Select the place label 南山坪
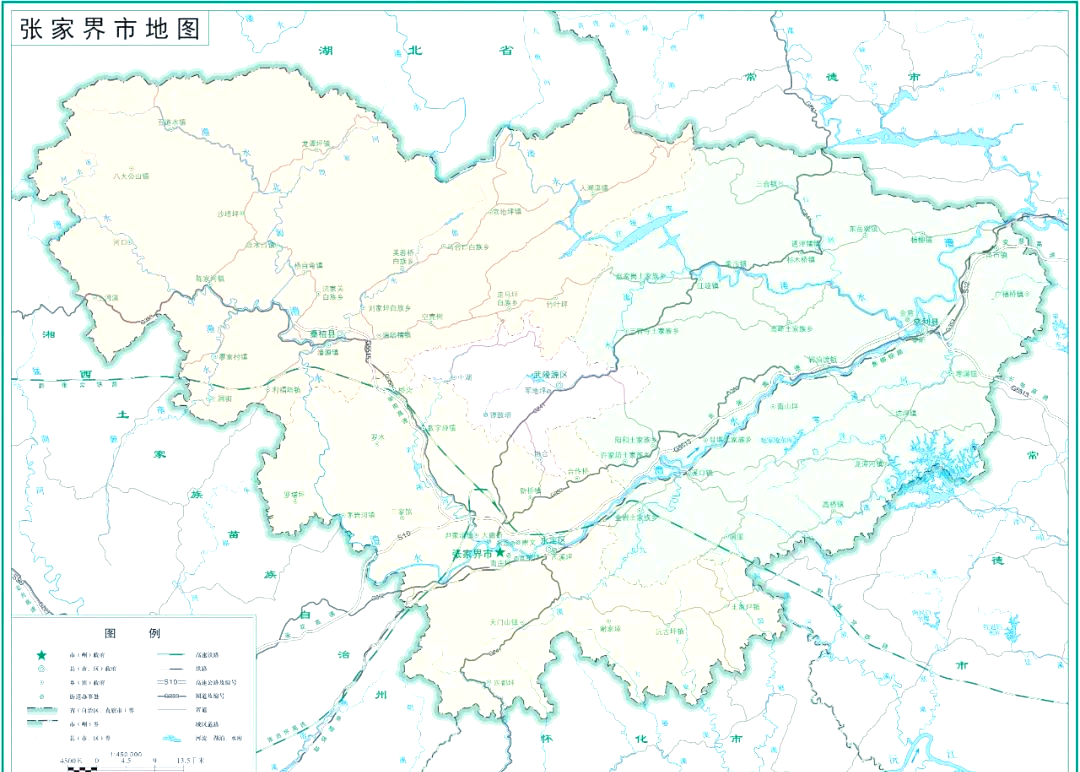The image size is (1080, 772). point(787,406)
